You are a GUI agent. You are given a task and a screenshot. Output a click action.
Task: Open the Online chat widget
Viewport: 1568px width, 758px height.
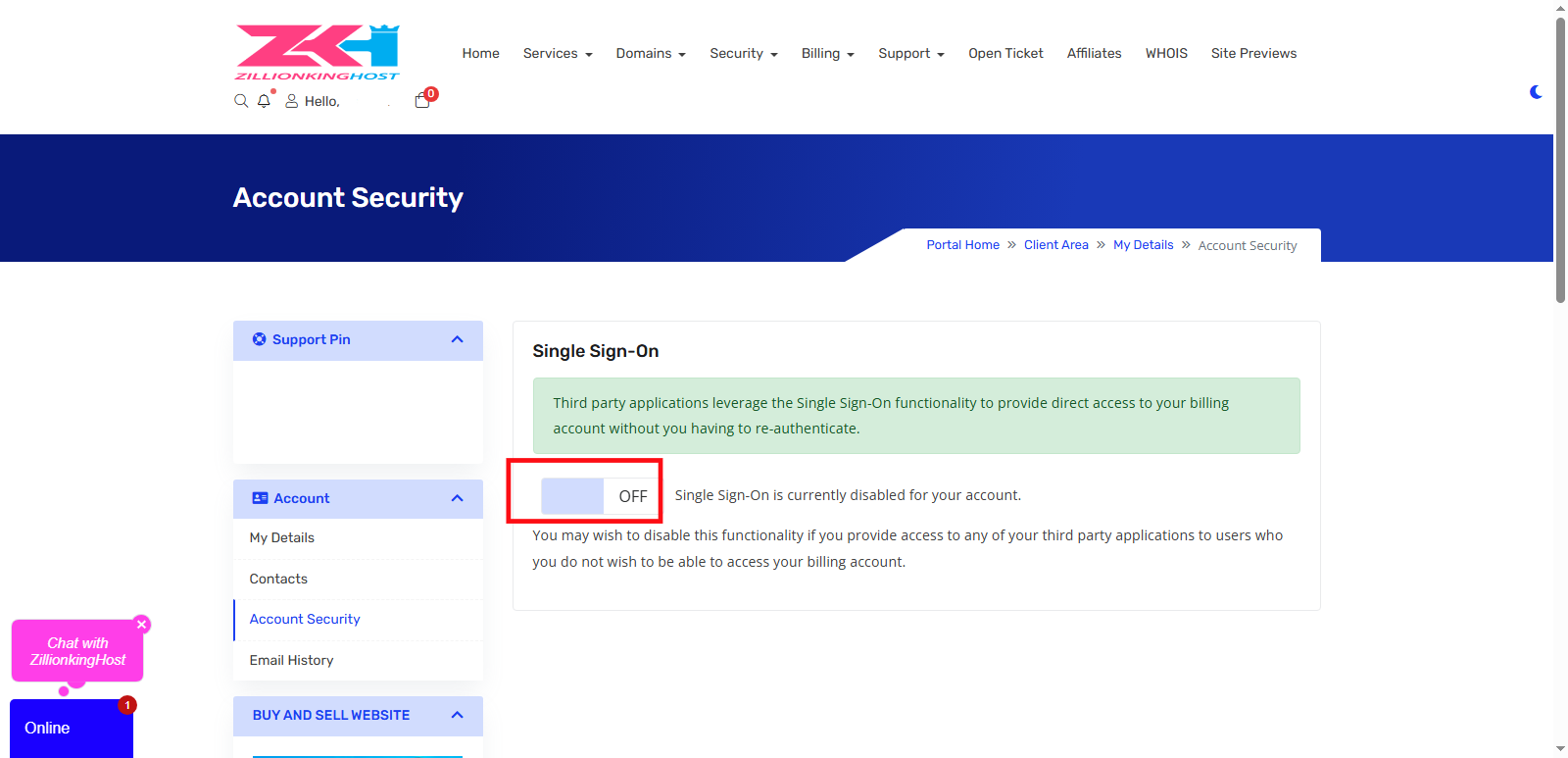tap(71, 728)
